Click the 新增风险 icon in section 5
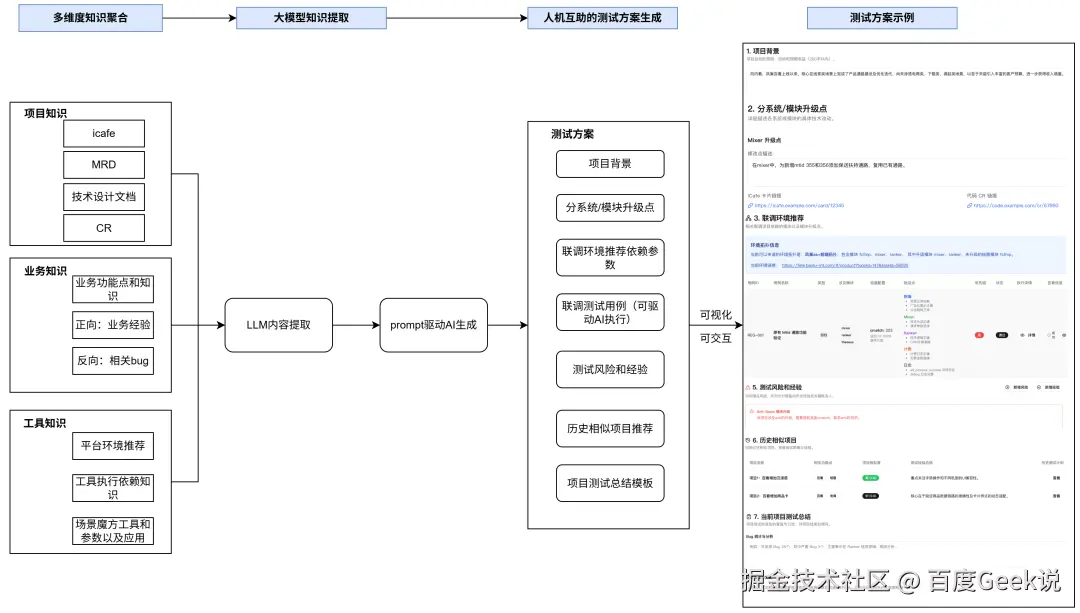 1007,387
